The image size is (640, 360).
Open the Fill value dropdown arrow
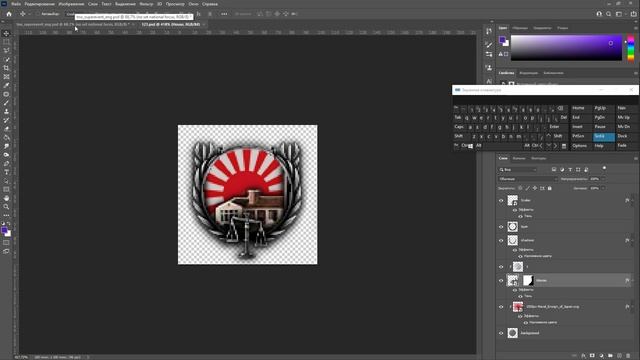[x=603, y=188]
